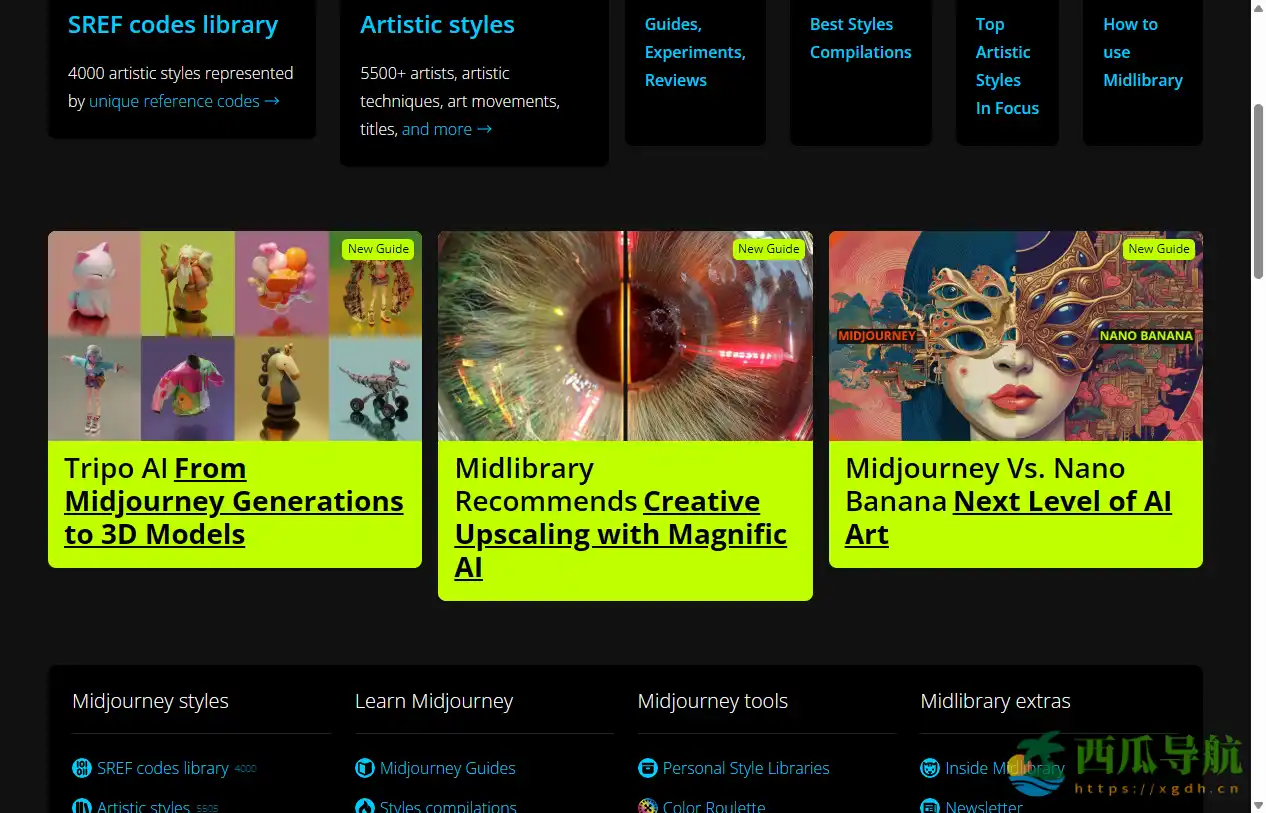Screen dimensions: 1266x813
Task: Click the Inside Midlibrary cat icon
Action: [930, 768]
